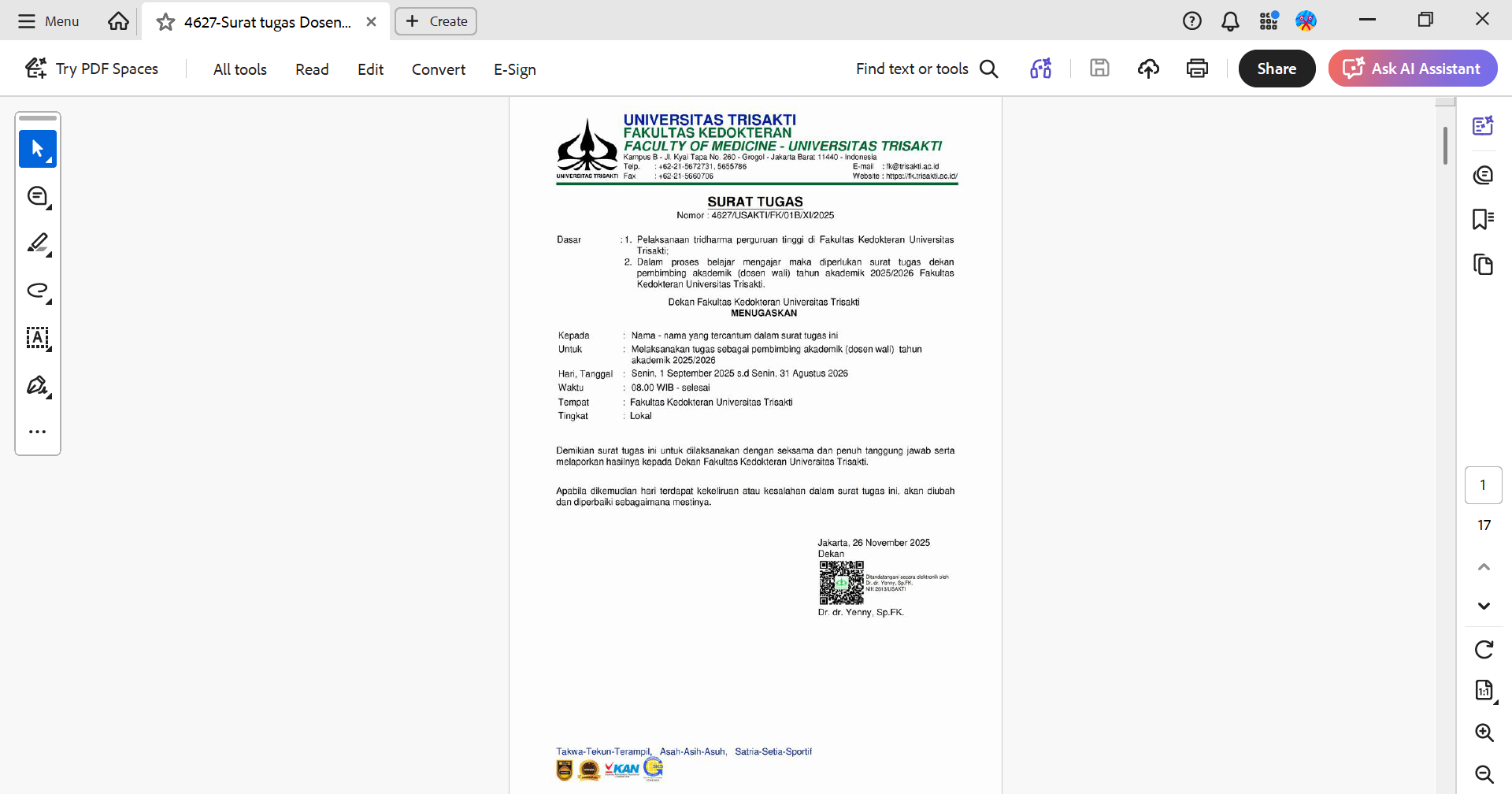Open the Edit tools tab
The height and width of the screenshot is (794, 1512).
[x=370, y=69]
